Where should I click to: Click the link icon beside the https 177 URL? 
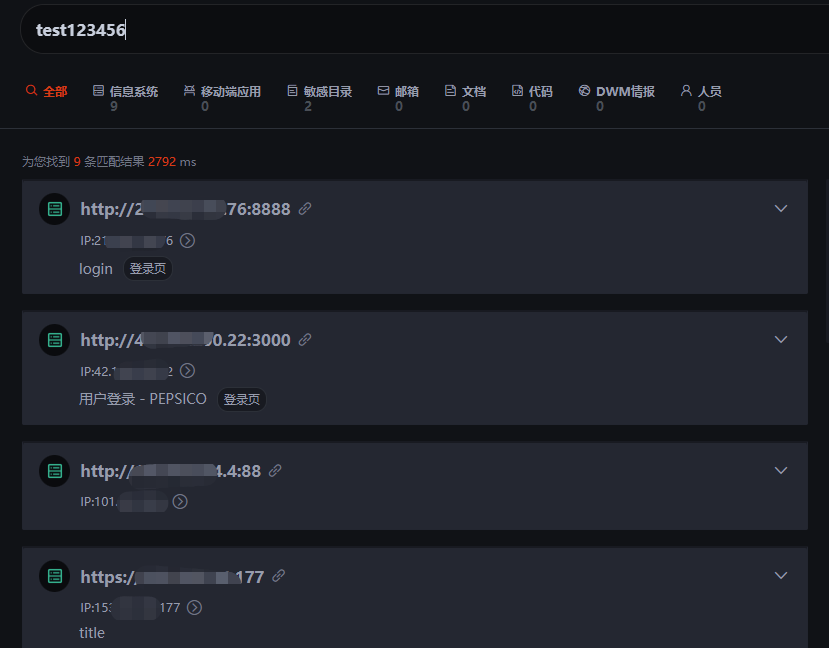click(279, 576)
